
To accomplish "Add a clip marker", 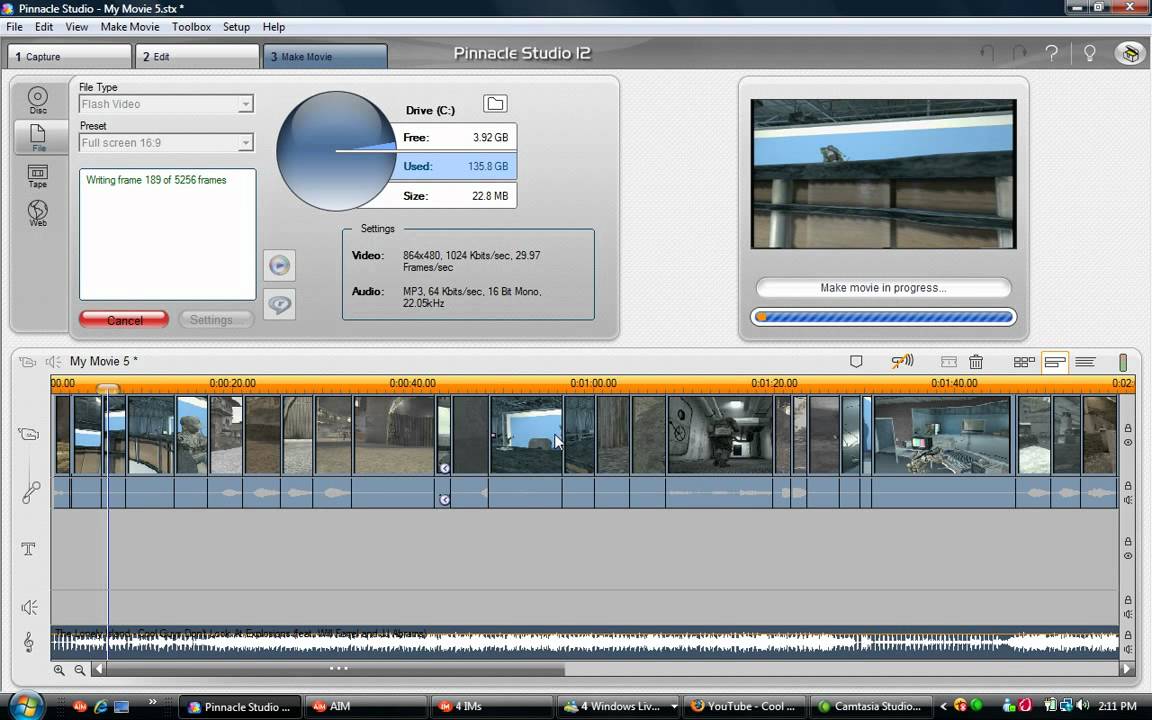I will [x=856, y=361].
